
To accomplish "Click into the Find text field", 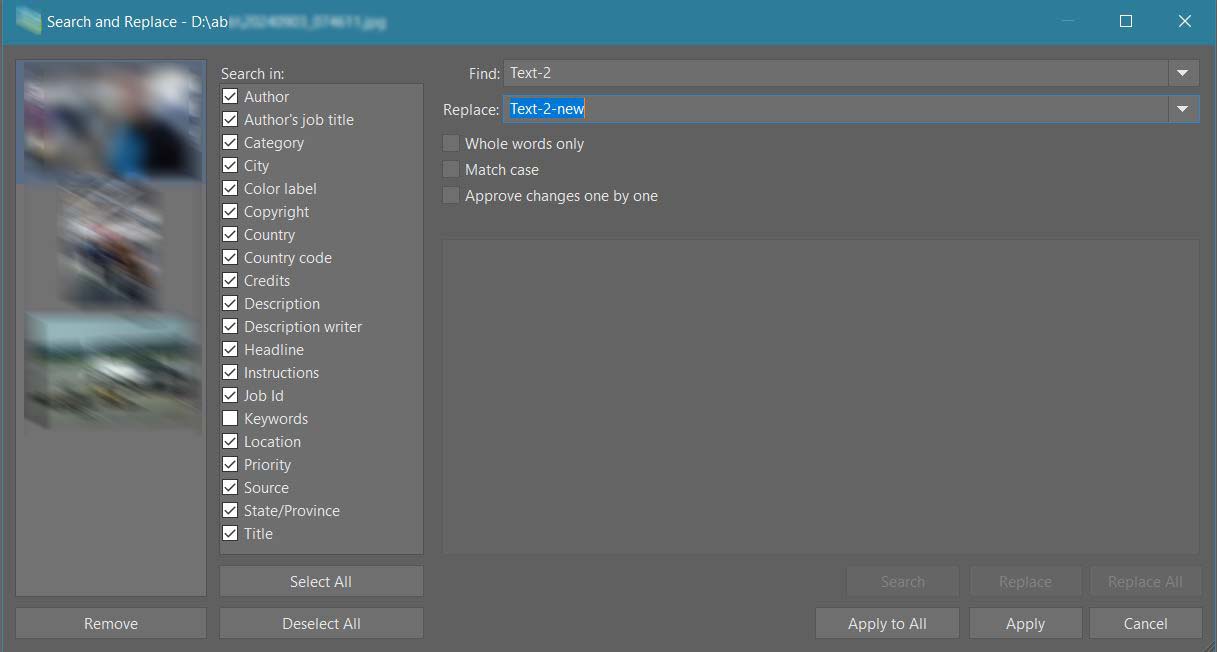I will click(836, 73).
